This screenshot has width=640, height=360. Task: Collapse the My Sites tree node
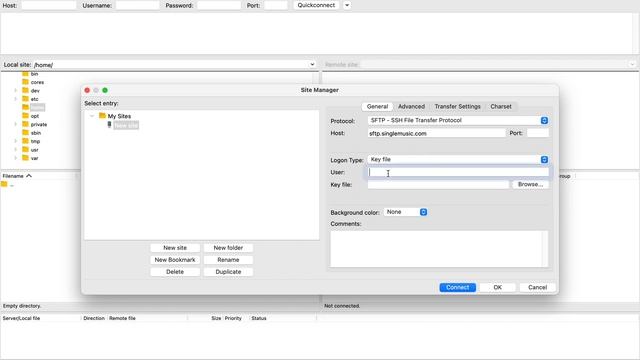click(x=92, y=116)
